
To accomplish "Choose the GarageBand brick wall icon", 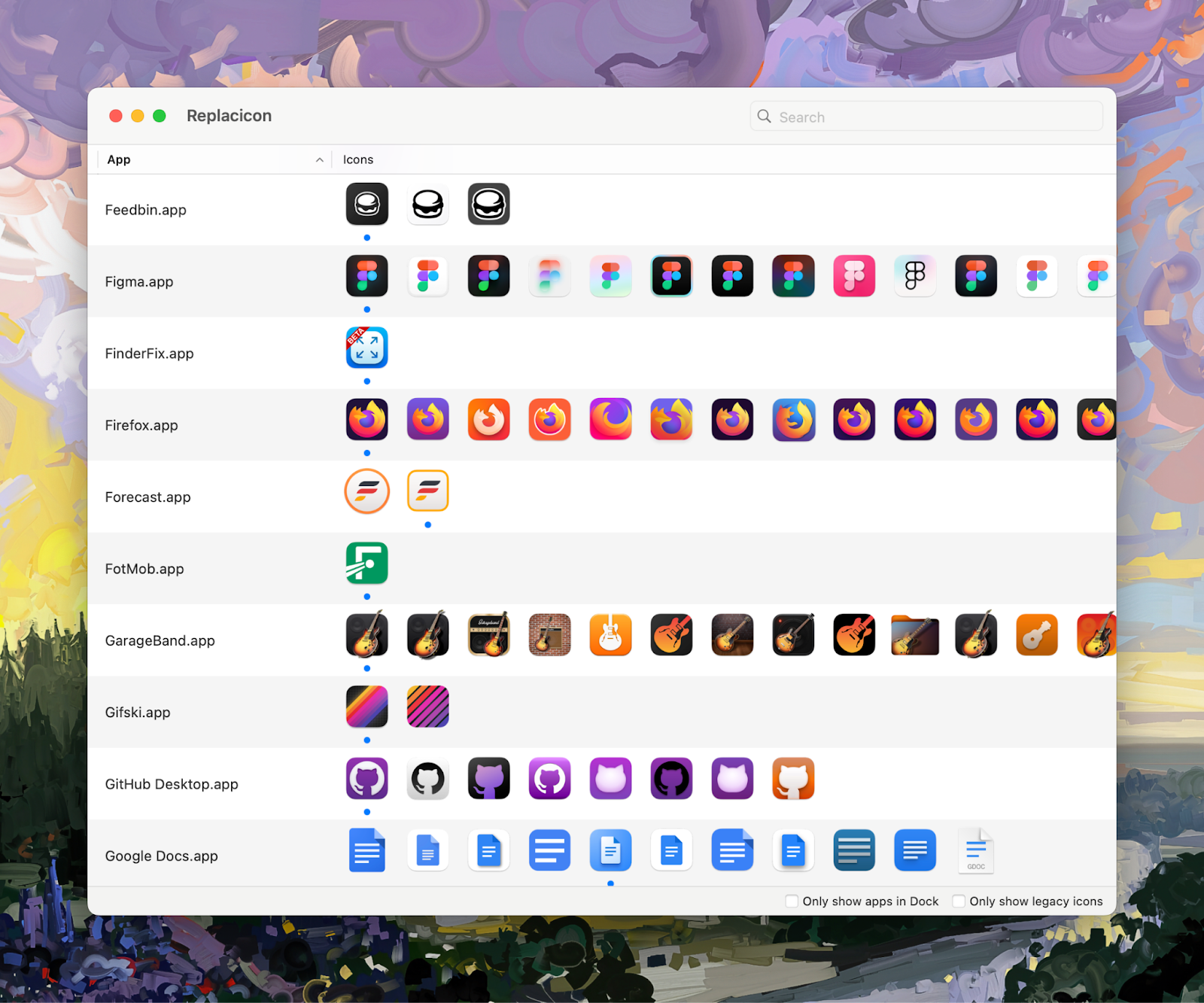I will point(549,634).
